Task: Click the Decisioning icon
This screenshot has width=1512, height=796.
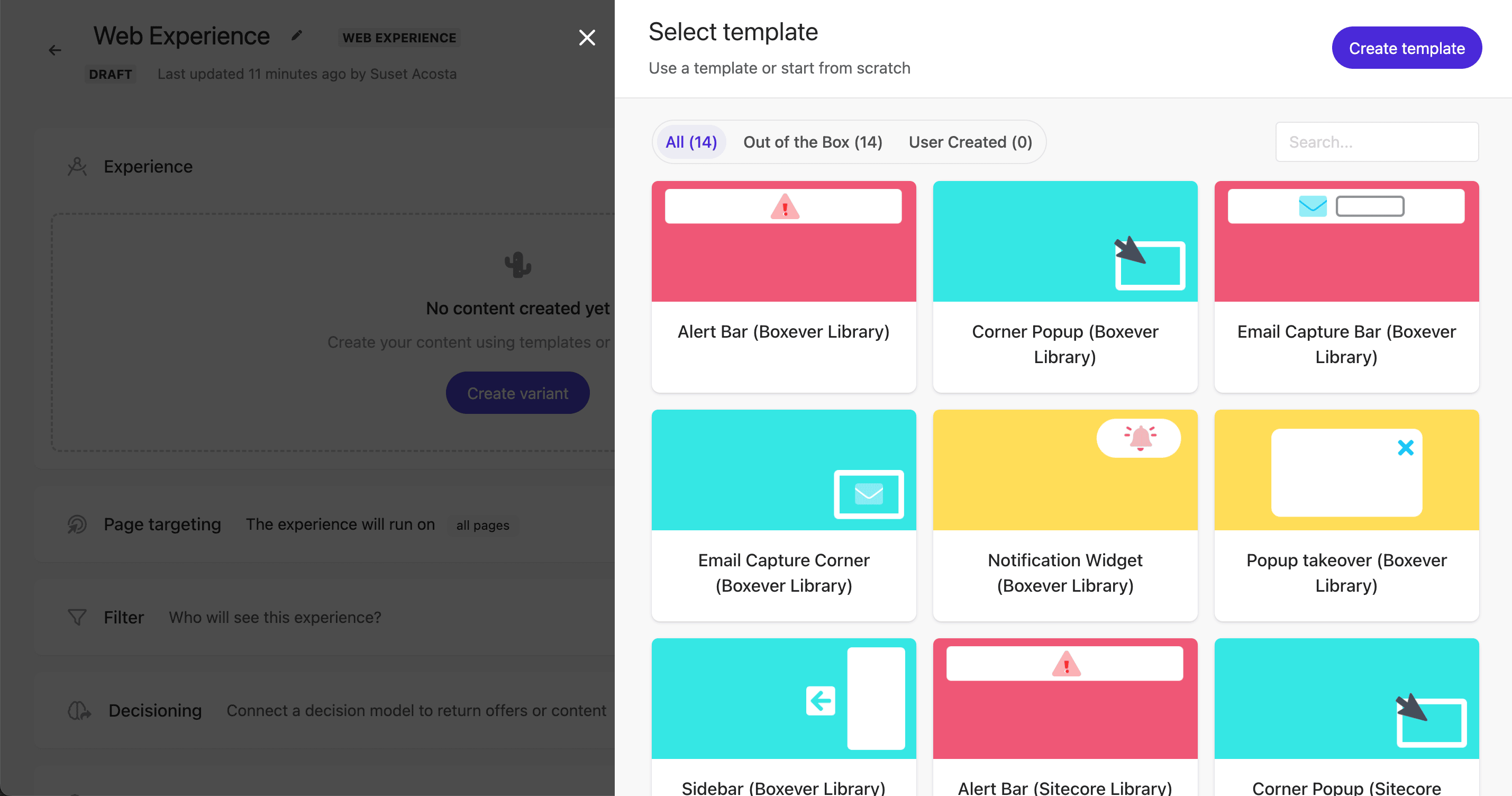Action: 79,710
